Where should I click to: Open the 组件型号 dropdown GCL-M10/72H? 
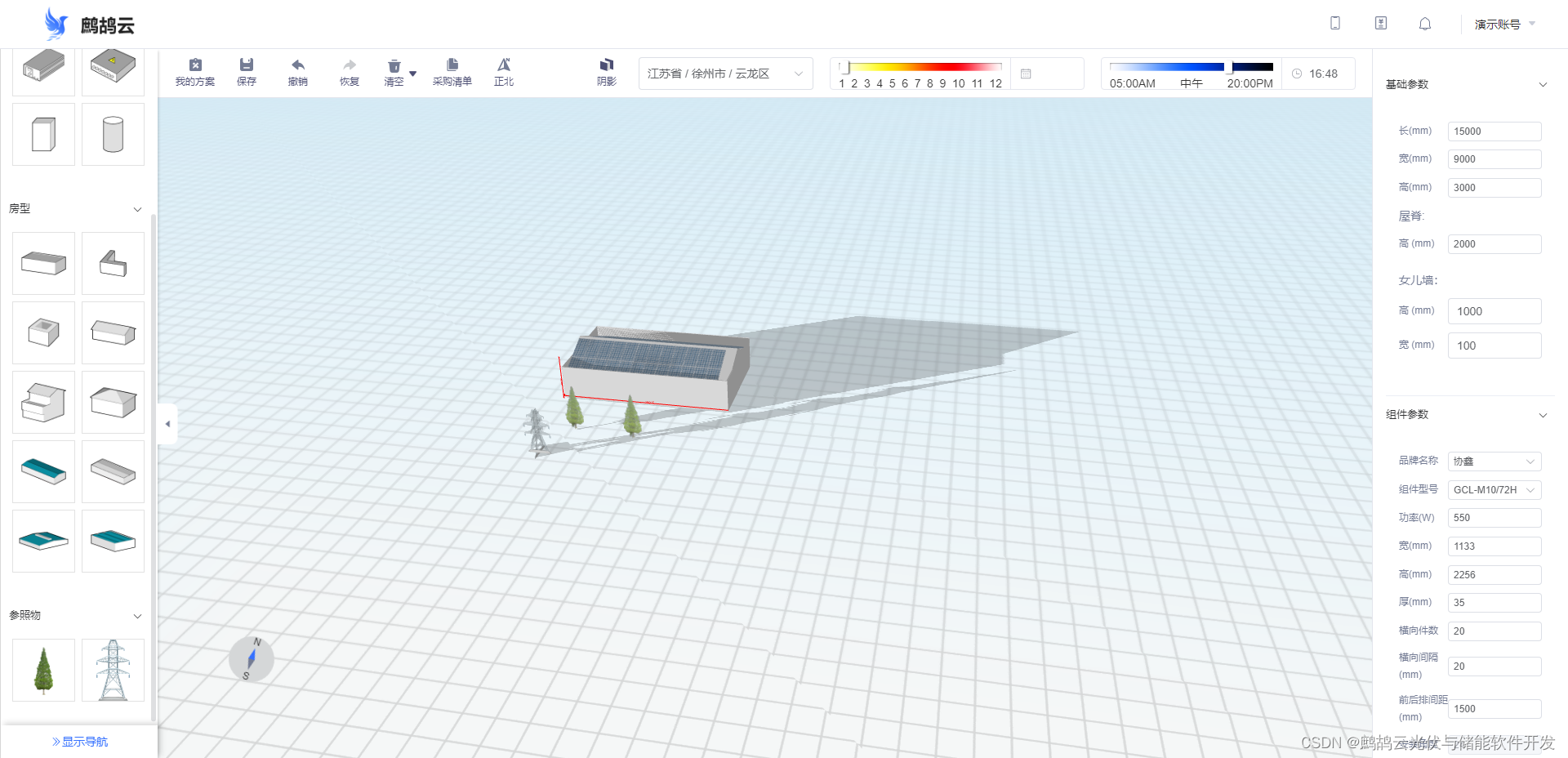pos(1494,490)
